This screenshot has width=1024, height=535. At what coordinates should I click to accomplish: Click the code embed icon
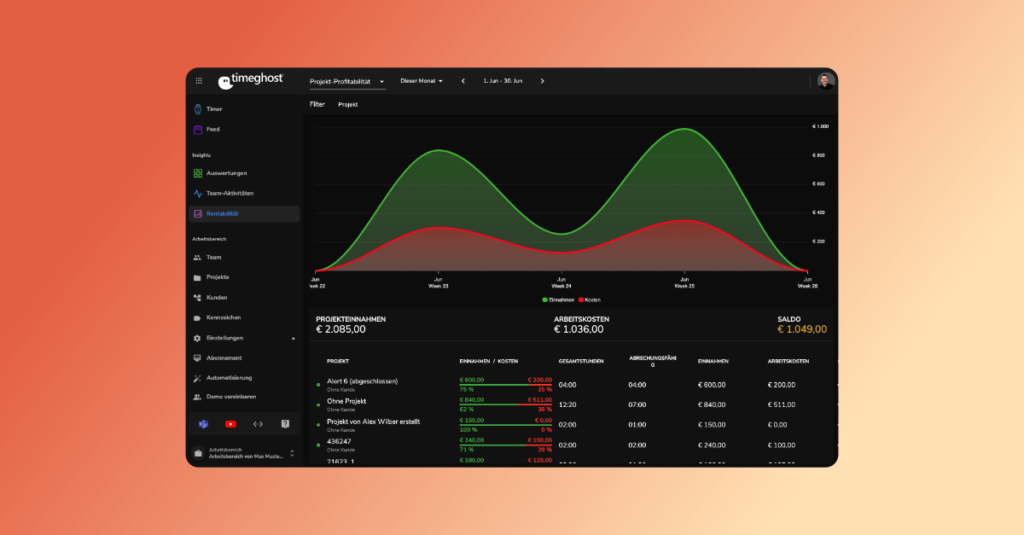258,424
